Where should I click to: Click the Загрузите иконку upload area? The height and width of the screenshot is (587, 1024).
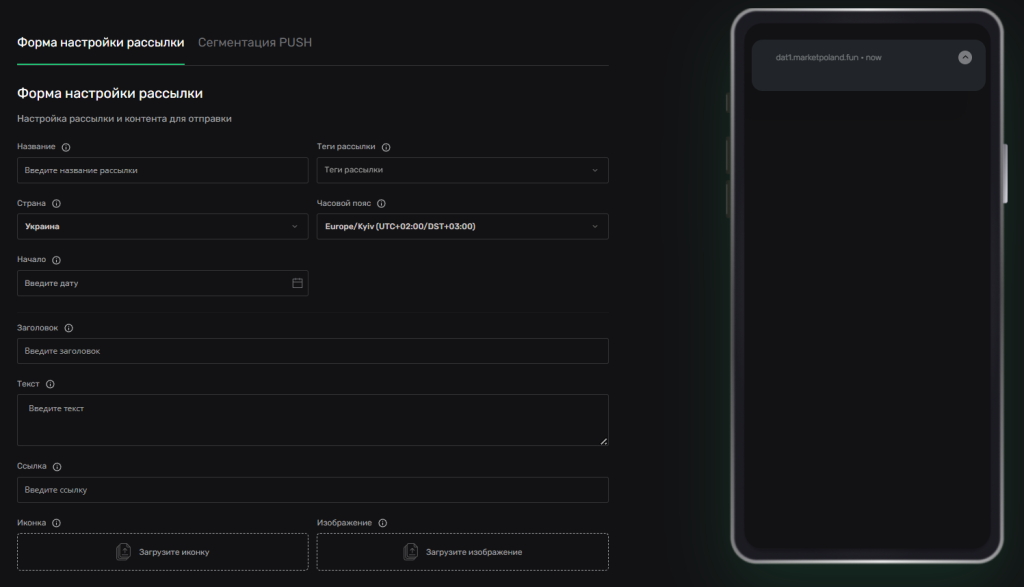162,552
